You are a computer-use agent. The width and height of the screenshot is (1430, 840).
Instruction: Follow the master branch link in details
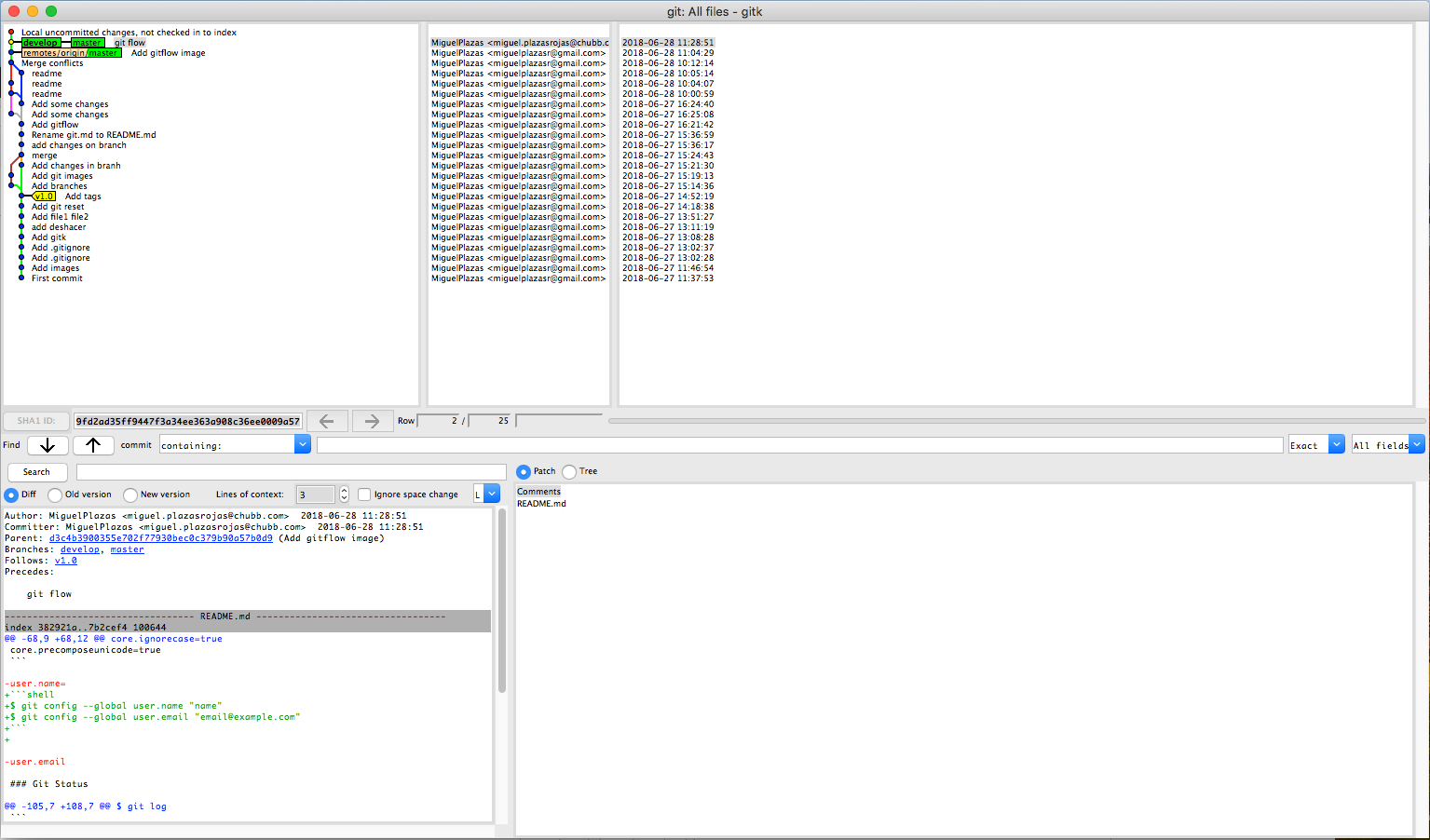click(128, 549)
